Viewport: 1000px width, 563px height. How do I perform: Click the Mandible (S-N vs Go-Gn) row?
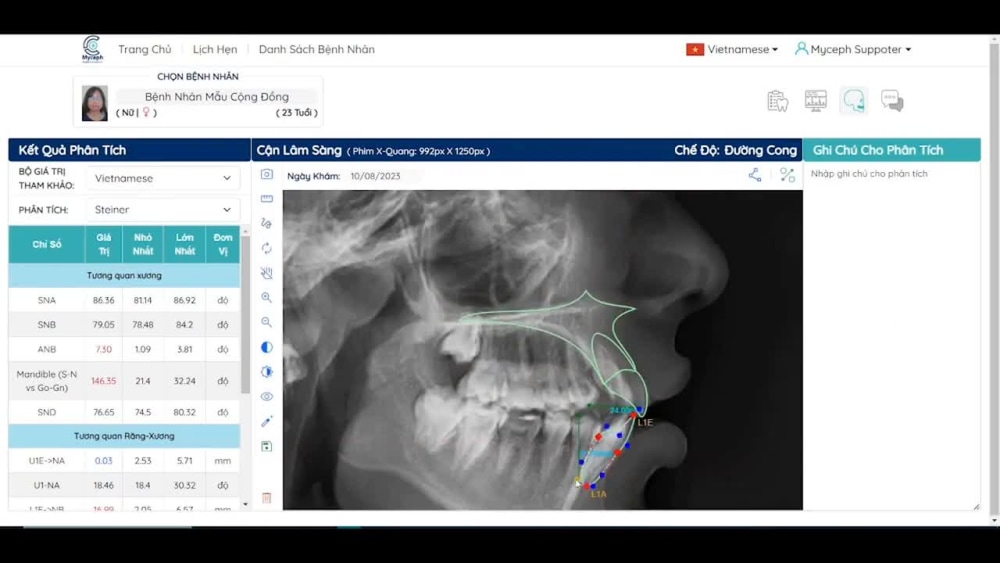click(x=124, y=381)
